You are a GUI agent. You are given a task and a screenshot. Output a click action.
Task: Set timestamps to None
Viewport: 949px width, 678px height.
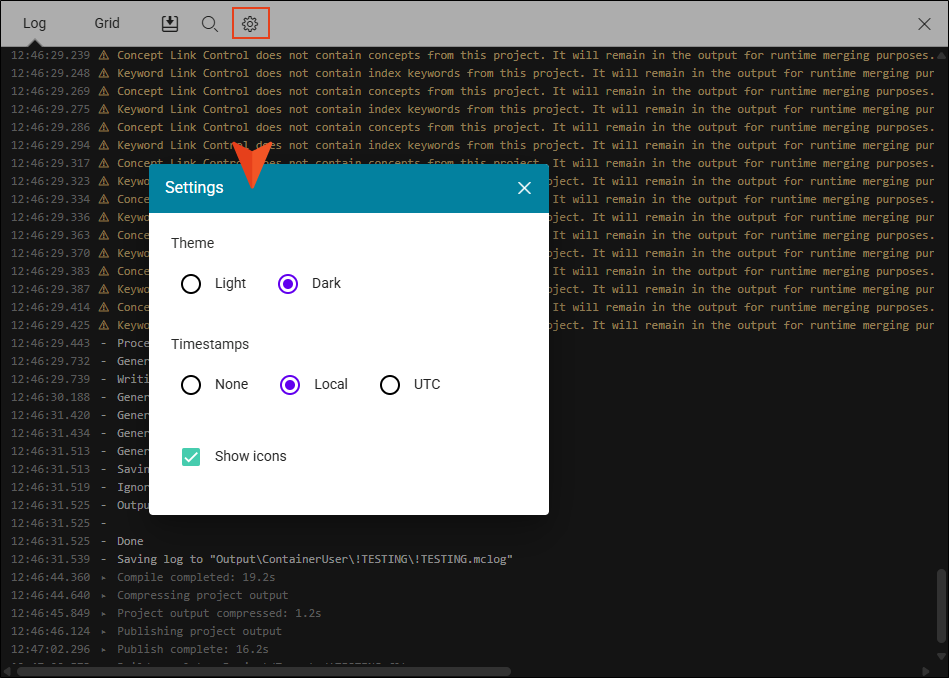click(x=191, y=384)
